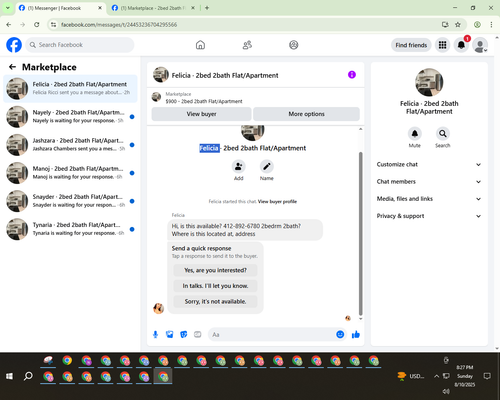
Task: Open Snayder conversation in the list
Action: (x=70, y=201)
